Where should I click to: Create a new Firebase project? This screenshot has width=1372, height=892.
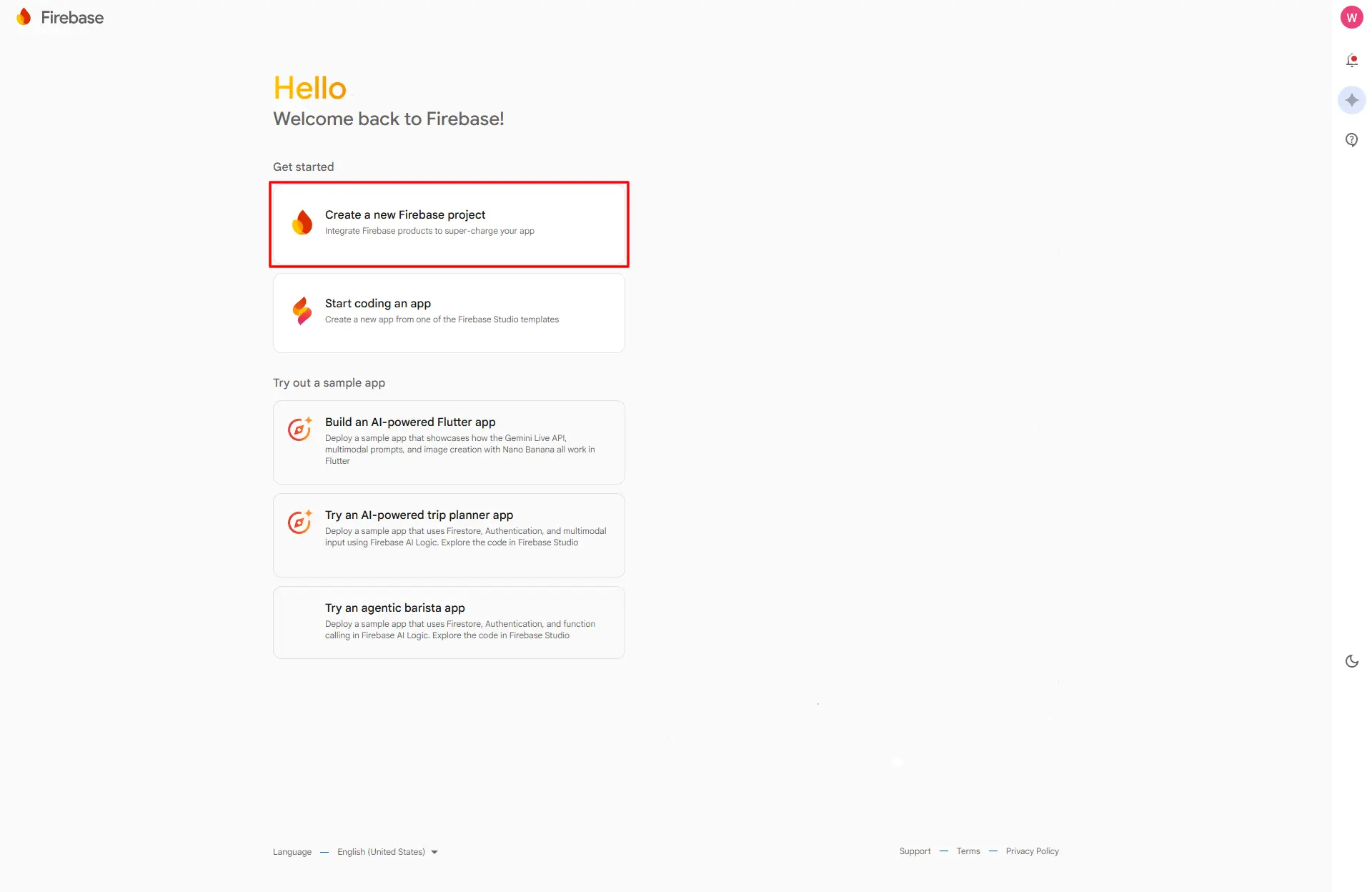click(449, 224)
